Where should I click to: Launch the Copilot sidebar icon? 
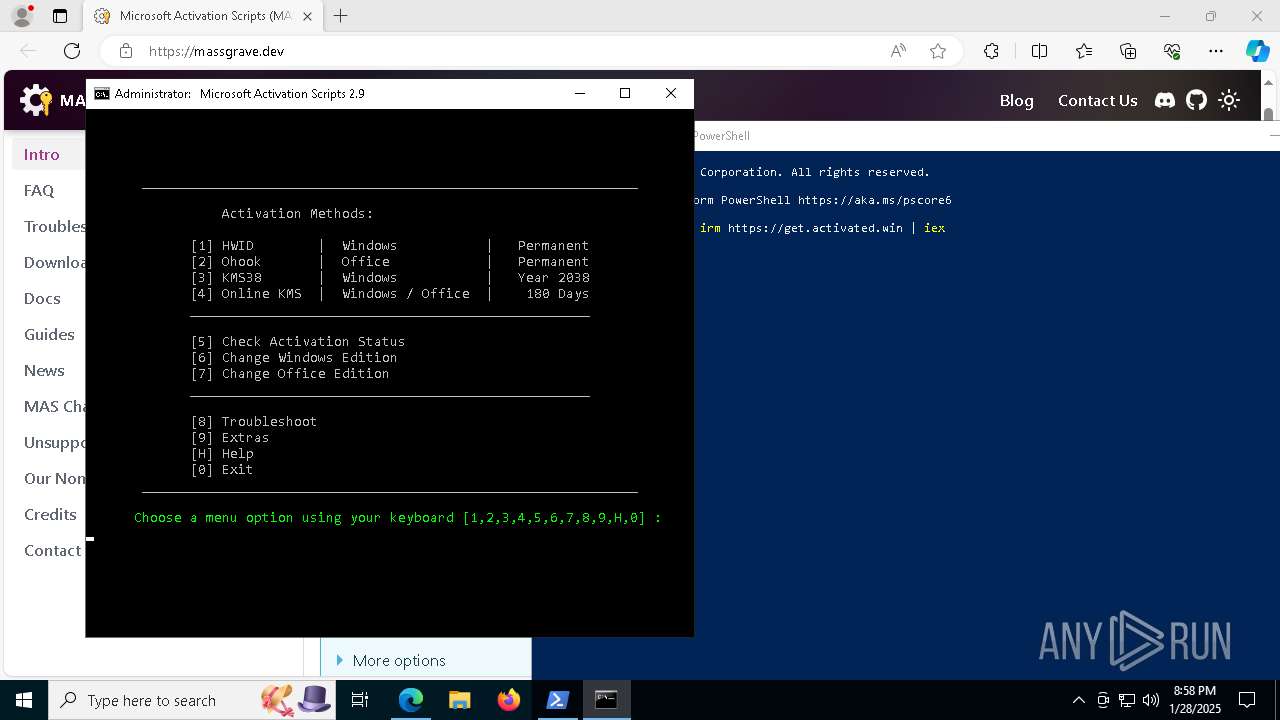point(1257,51)
